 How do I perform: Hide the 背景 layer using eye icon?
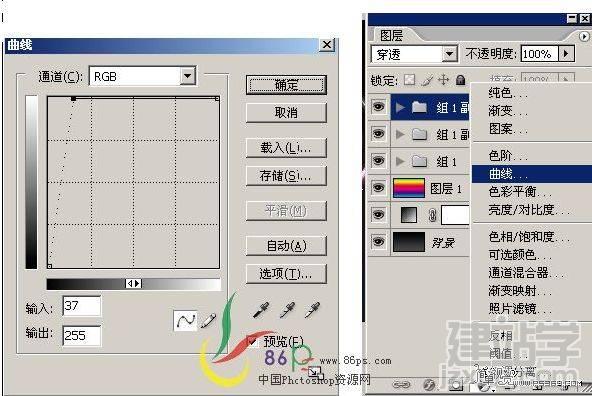coord(378,241)
